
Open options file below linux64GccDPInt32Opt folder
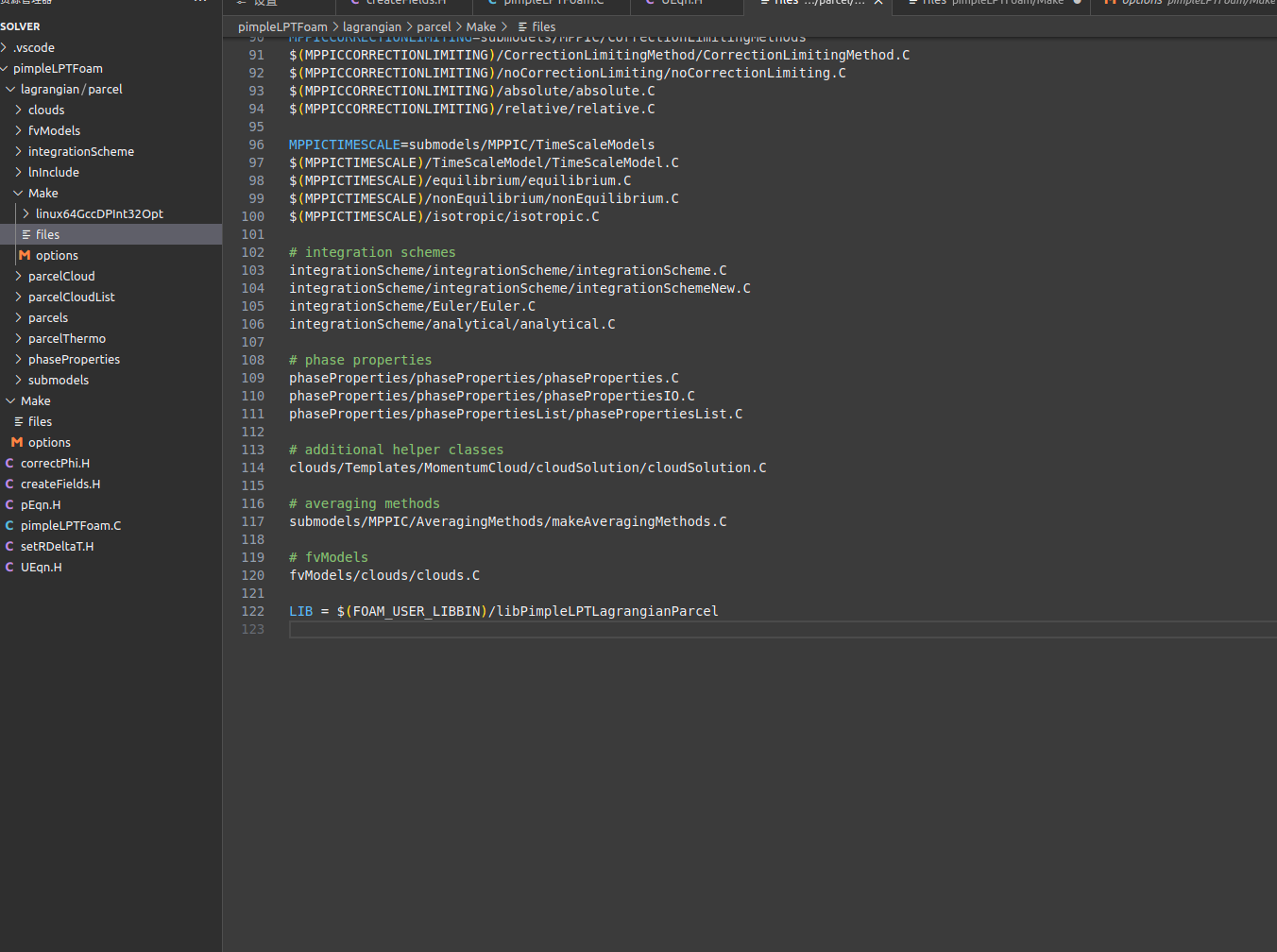(57, 255)
